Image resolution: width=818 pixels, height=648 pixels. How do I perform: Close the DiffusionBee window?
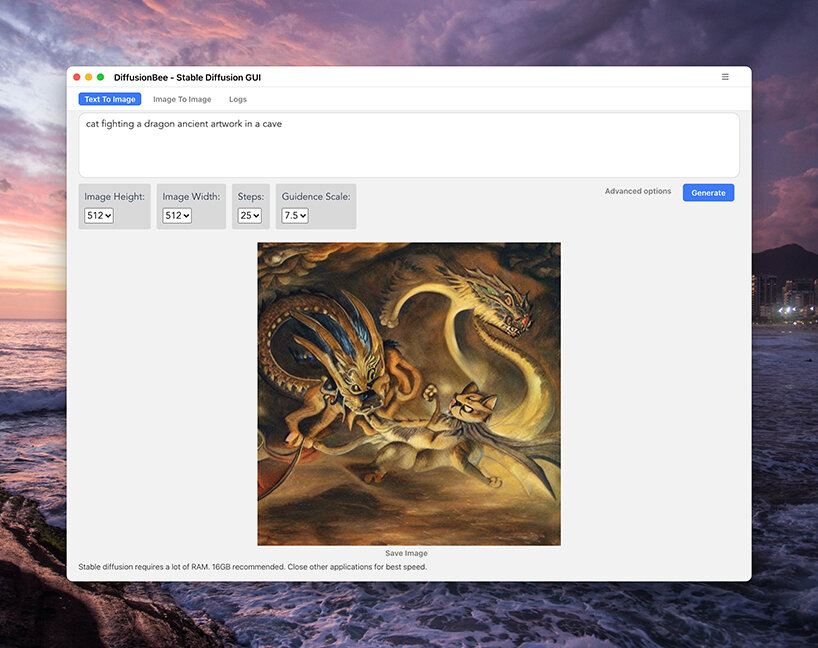(x=77, y=77)
